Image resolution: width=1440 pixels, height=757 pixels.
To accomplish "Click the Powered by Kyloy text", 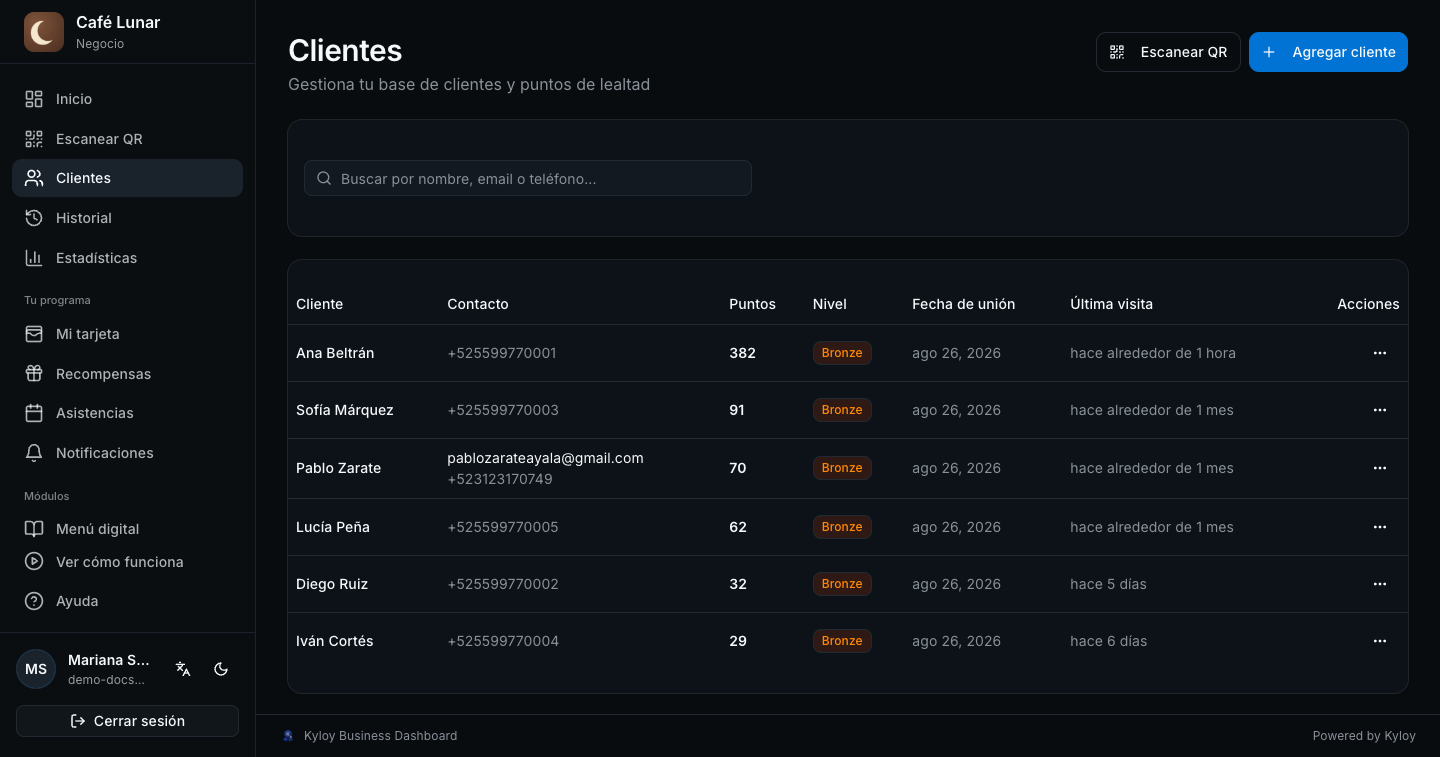I will [1364, 736].
